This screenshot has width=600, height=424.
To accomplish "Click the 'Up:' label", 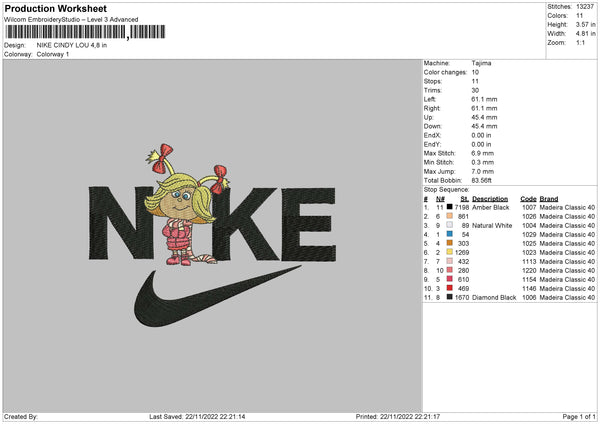I will (x=428, y=117).
